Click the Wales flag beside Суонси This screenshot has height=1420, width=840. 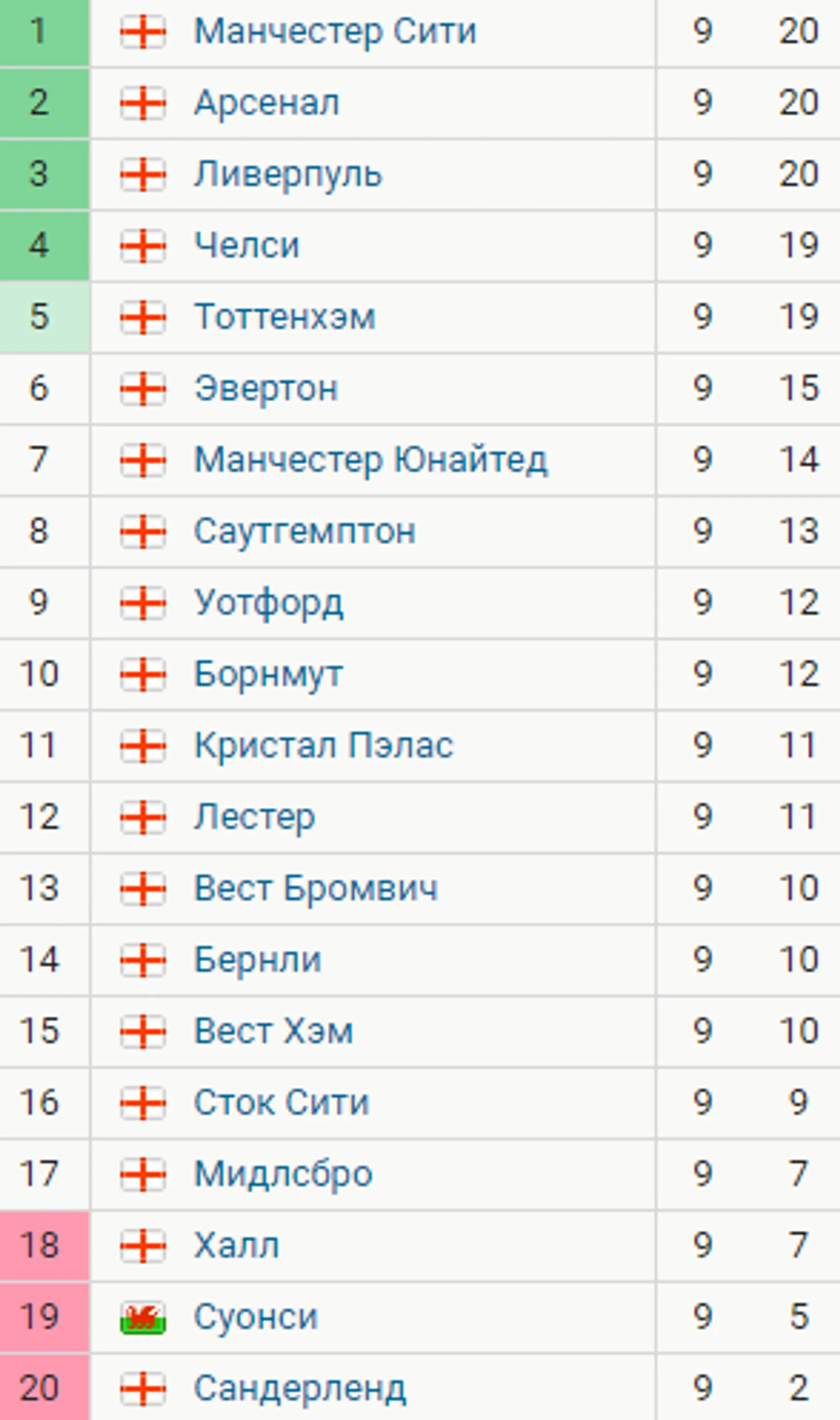[x=143, y=1318]
